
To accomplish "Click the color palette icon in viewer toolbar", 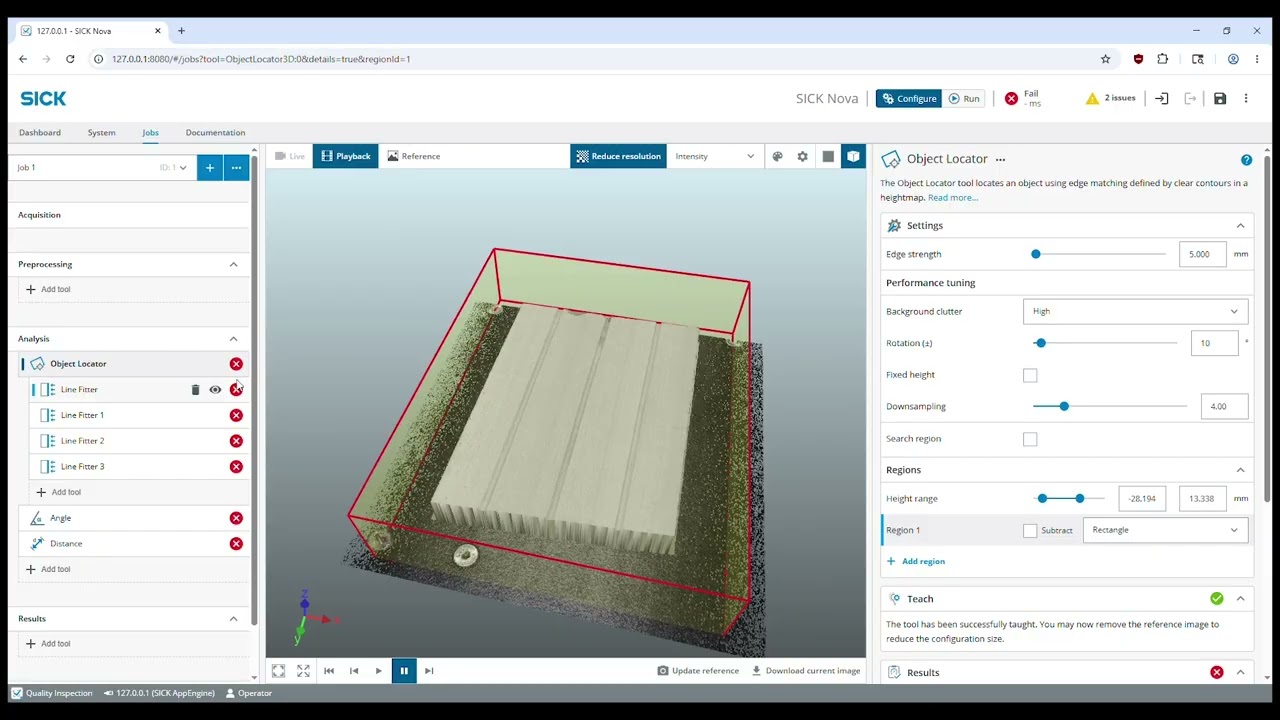I will 777,156.
